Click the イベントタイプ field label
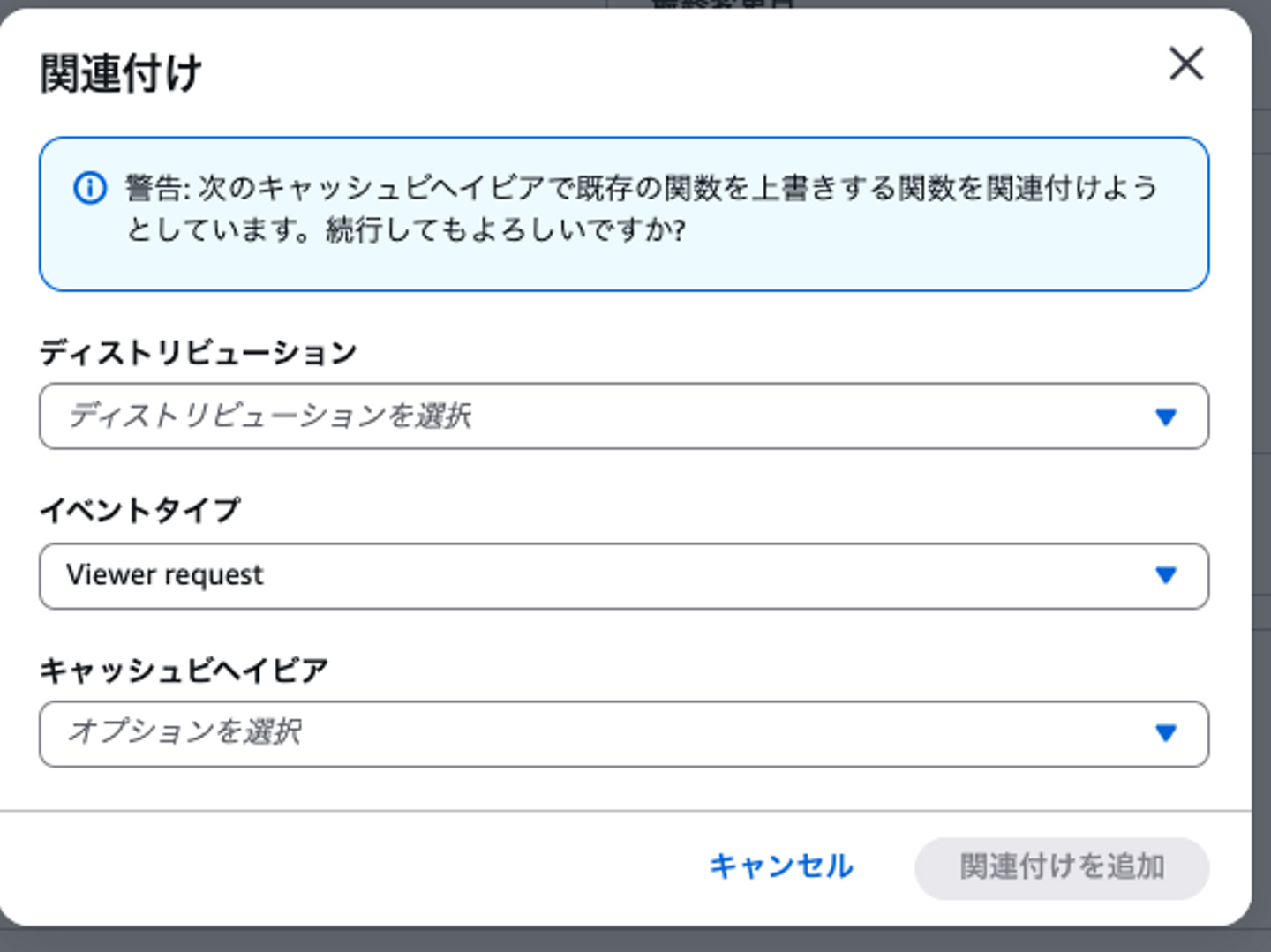 click(139, 510)
